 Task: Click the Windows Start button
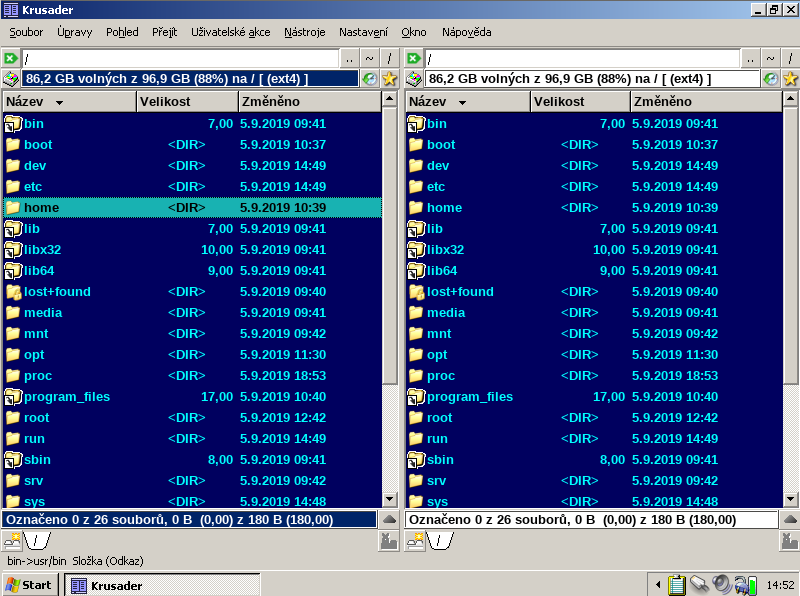30,585
